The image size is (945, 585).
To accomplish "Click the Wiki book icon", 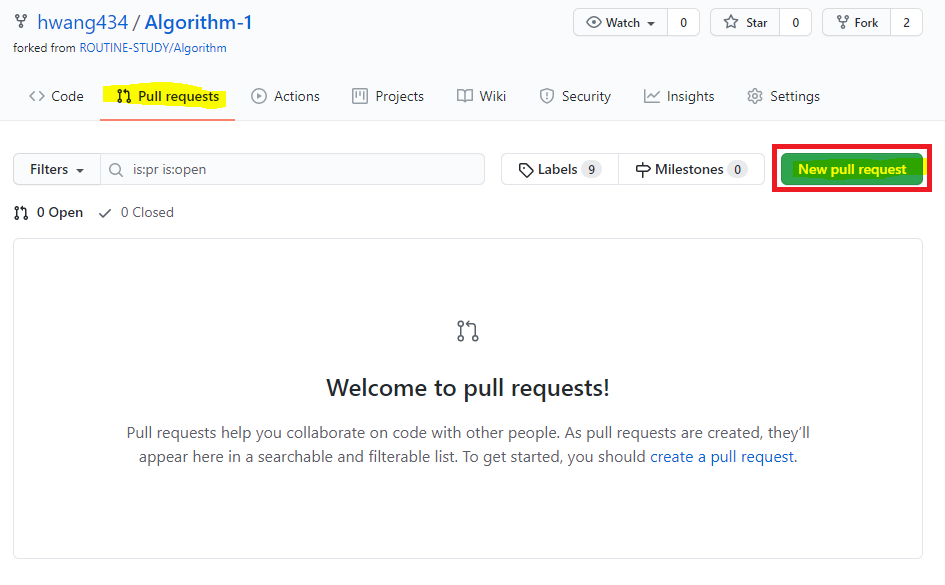I will tap(465, 96).
